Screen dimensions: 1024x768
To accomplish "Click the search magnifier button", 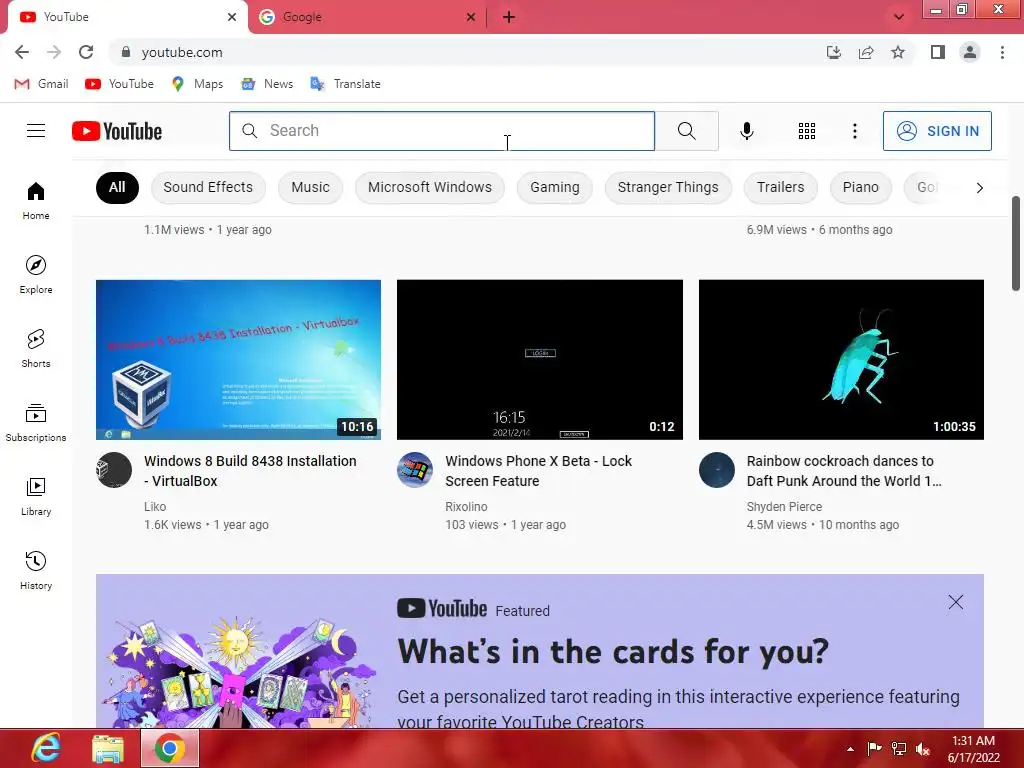I will click(686, 131).
